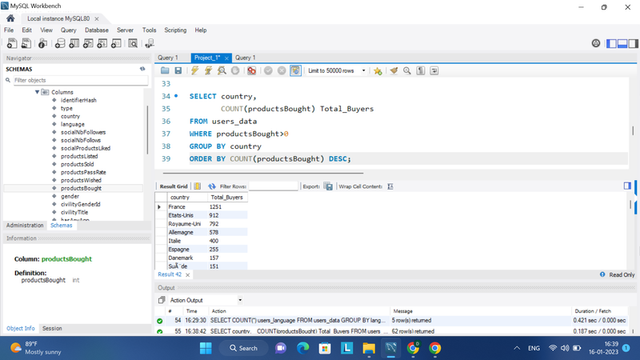Click open SQL script file toolbar icon

(26, 43)
